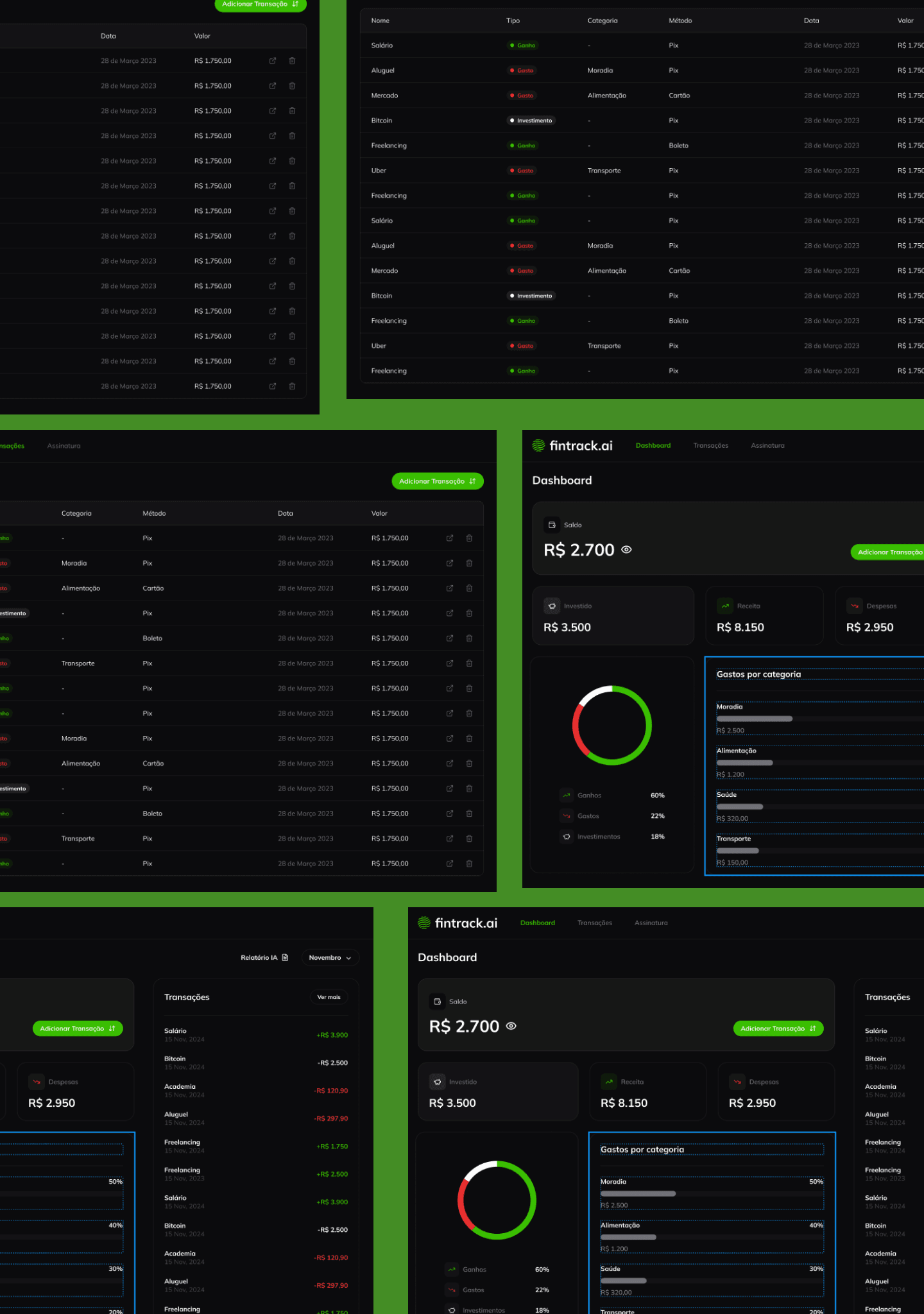Delete the first Cartão transaction via trash icon
This screenshot has width=924, height=1314.
click(x=469, y=588)
